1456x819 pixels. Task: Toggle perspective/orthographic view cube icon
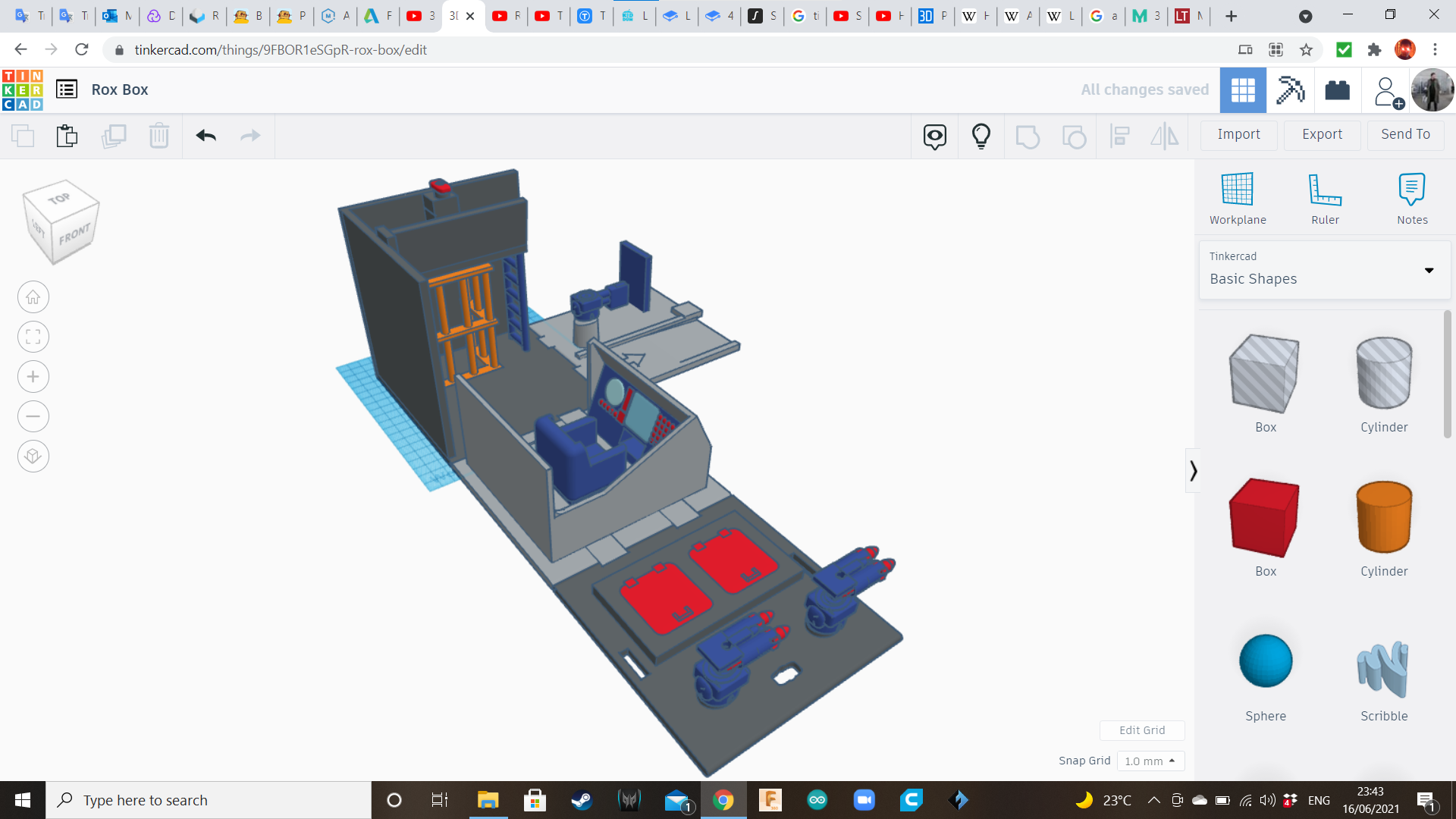coord(33,457)
